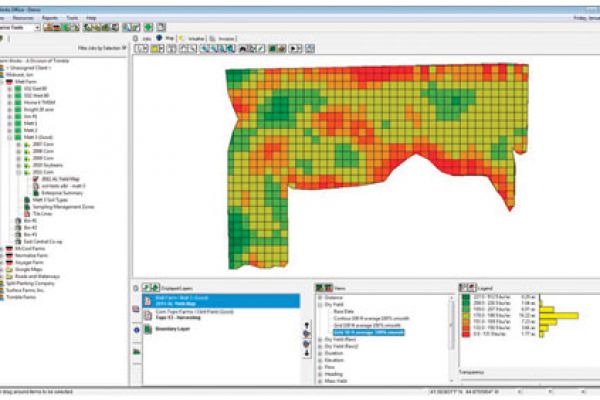Screen dimensions: 600x400
Task: Open the Reports menu
Action: 50,18
